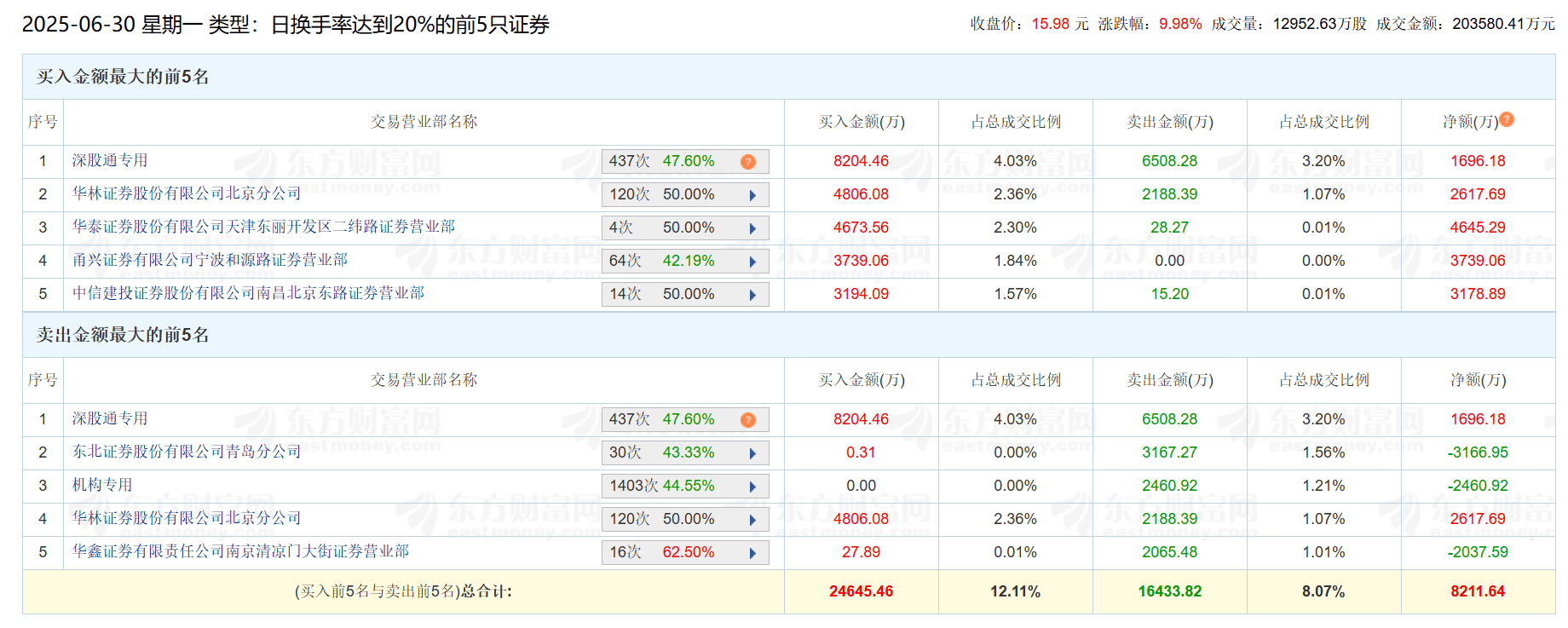Click the 1403次 44.55% stats box
Viewport: 1568px width, 628px height.
[685, 486]
